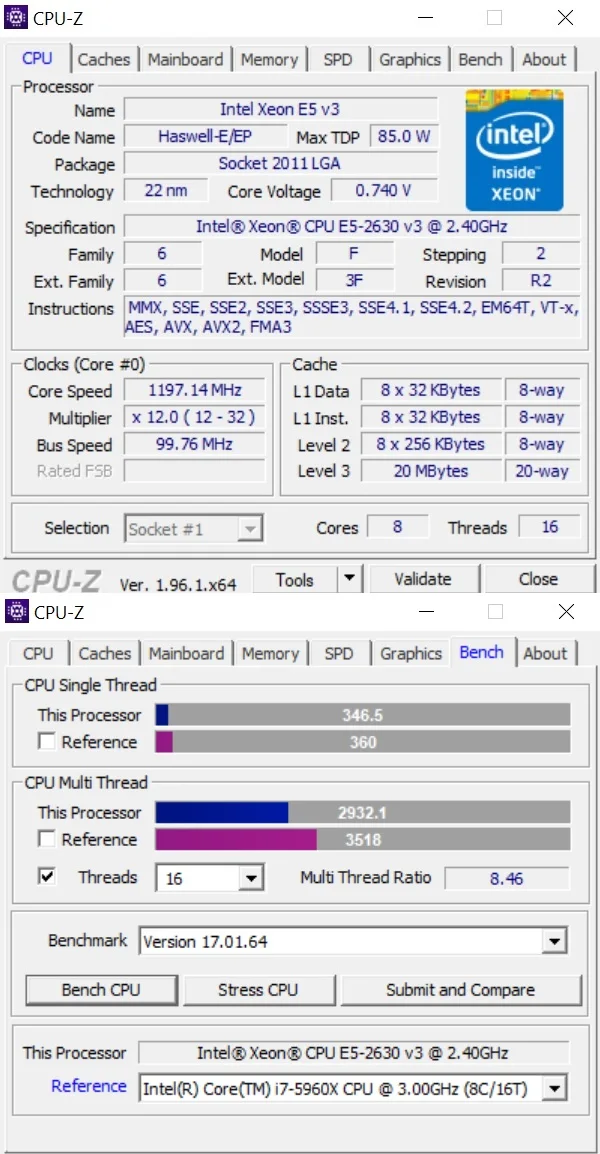Enable Multi Thread Reference checkbox

(46, 839)
